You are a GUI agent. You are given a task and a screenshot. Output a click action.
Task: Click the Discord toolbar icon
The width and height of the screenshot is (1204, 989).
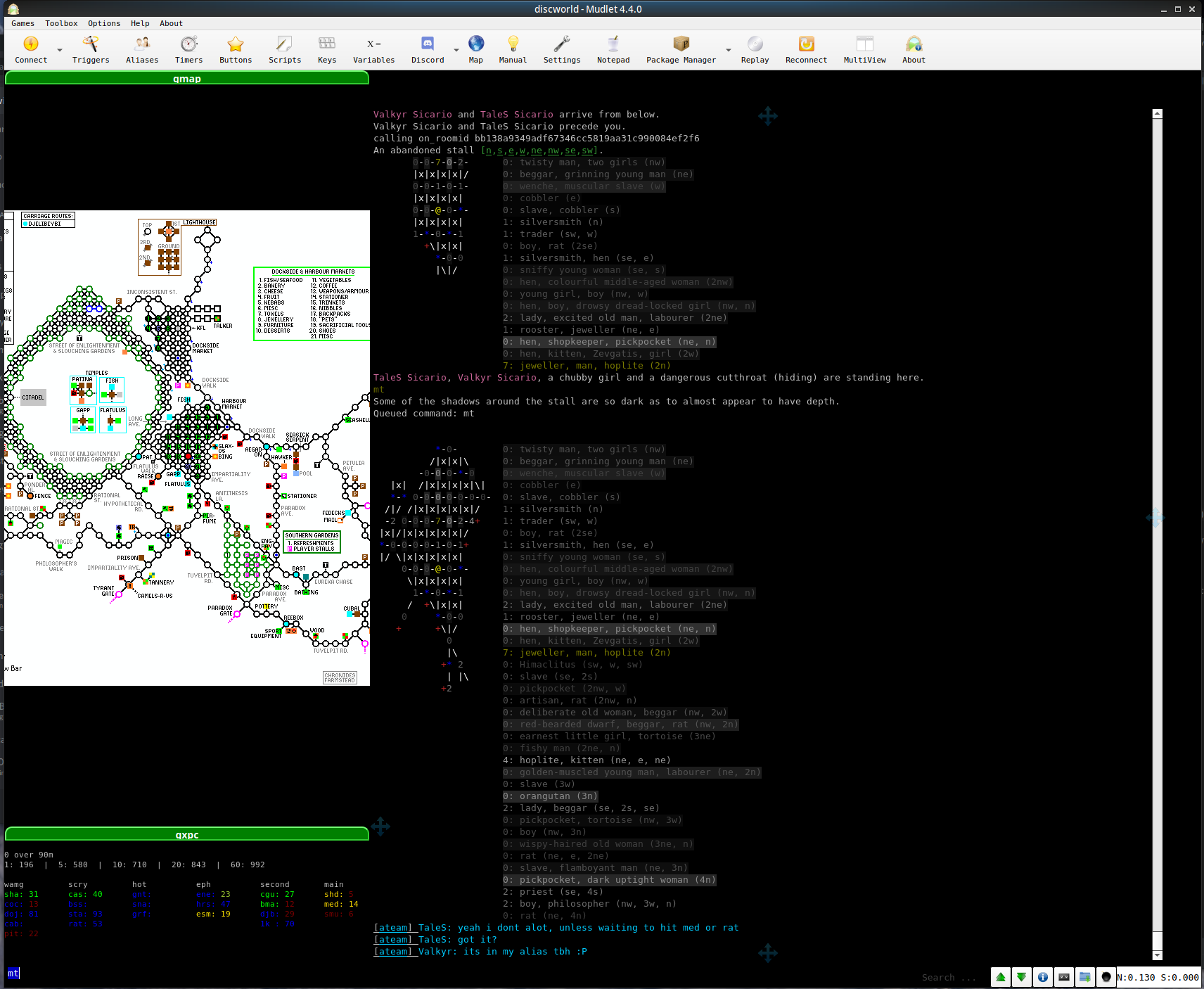click(428, 50)
